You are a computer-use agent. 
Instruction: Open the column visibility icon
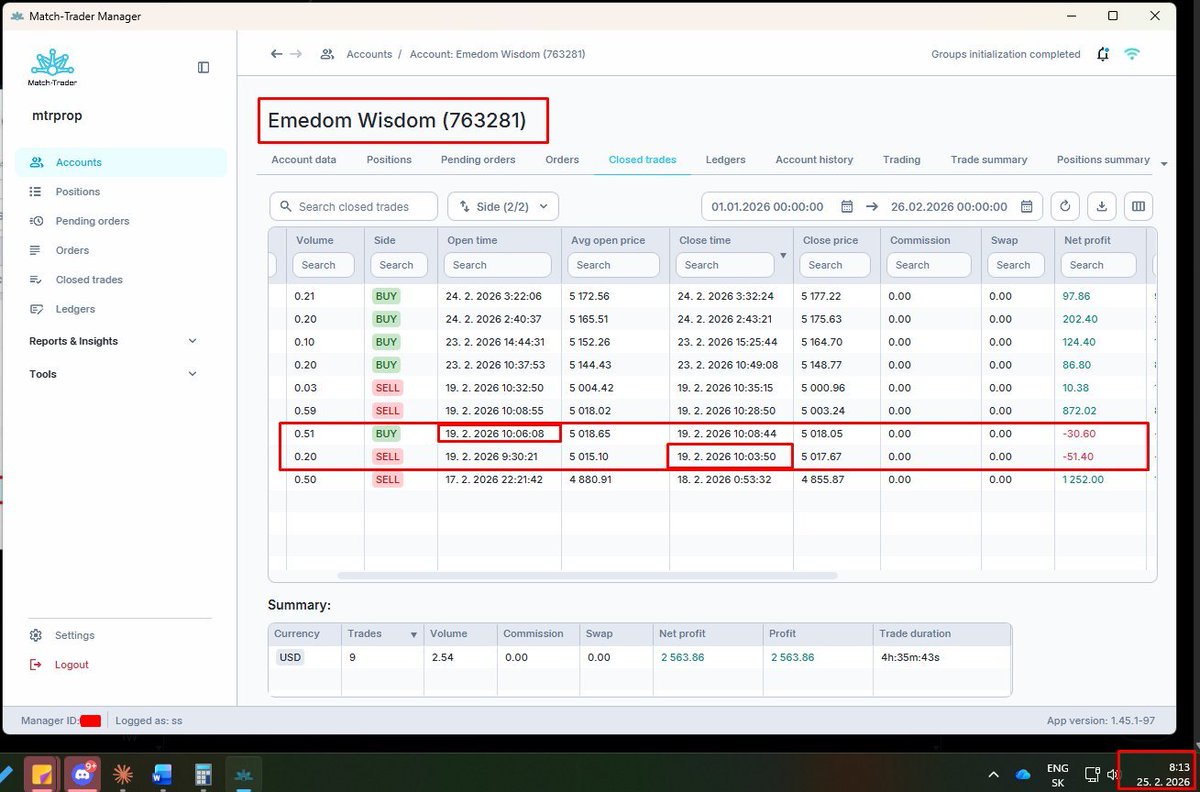click(x=1138, y=206)
